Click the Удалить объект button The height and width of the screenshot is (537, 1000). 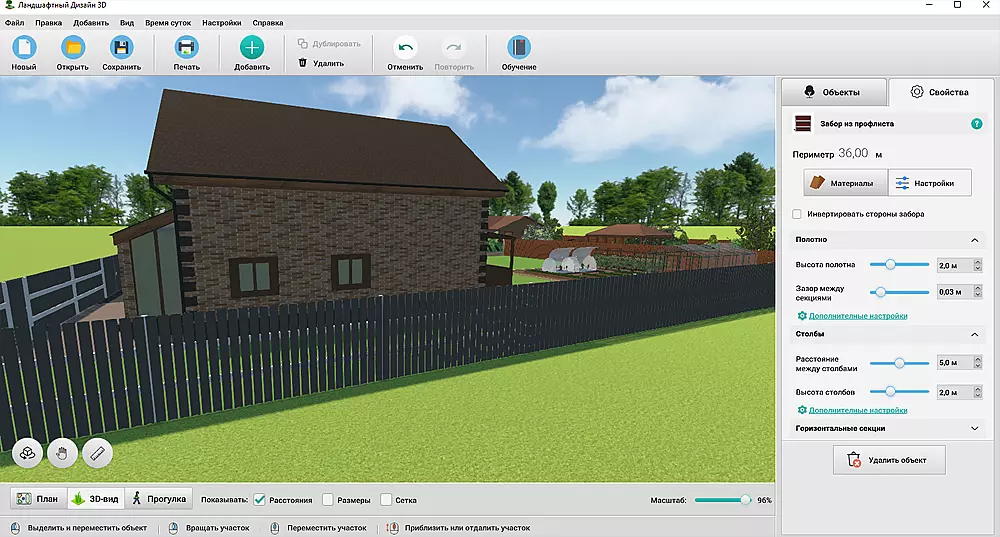tap(887, 460)
